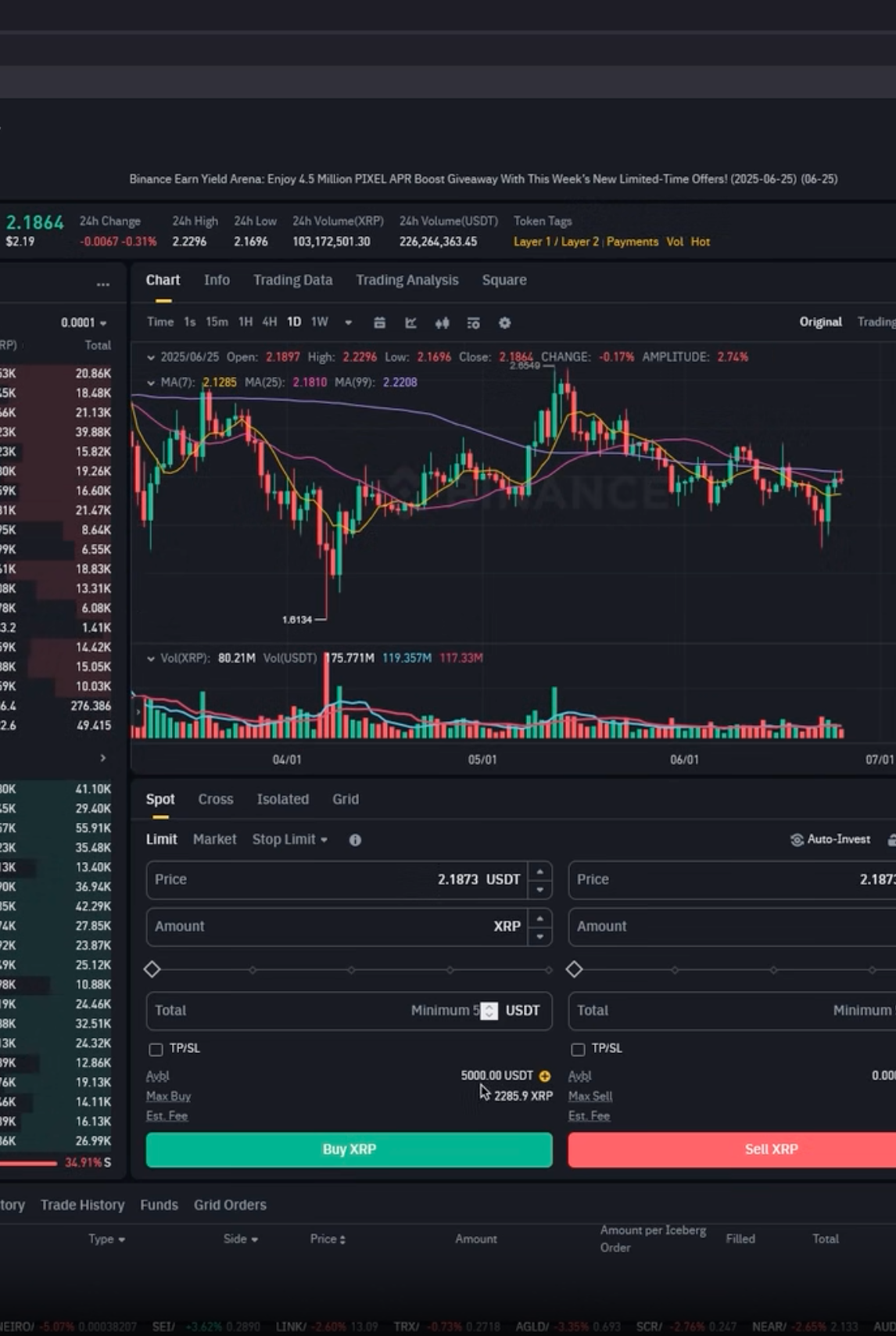Increase buy XRP amount up arrow
Screen dimensions: 896x1336
(539, 918)
